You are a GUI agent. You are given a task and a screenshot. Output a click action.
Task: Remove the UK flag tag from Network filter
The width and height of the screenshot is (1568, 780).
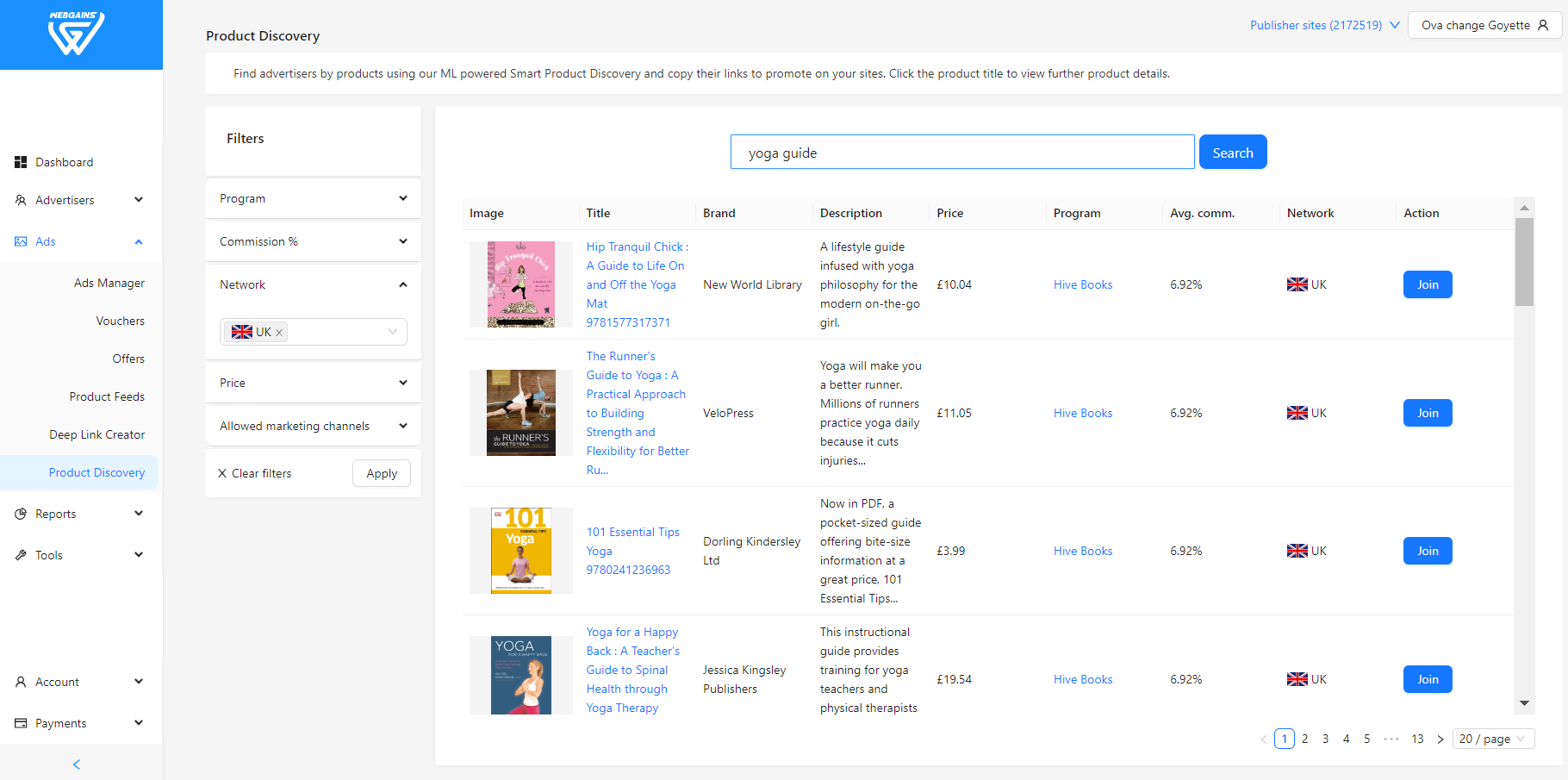[279, 332]
